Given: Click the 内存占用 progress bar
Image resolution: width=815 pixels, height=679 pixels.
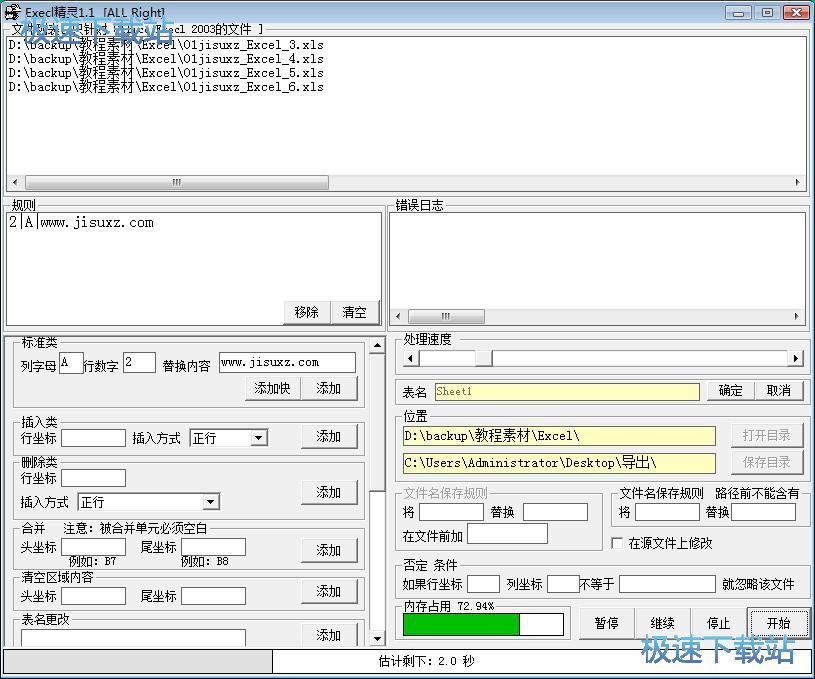Looking at the screenshot, I should click(483, 624).
